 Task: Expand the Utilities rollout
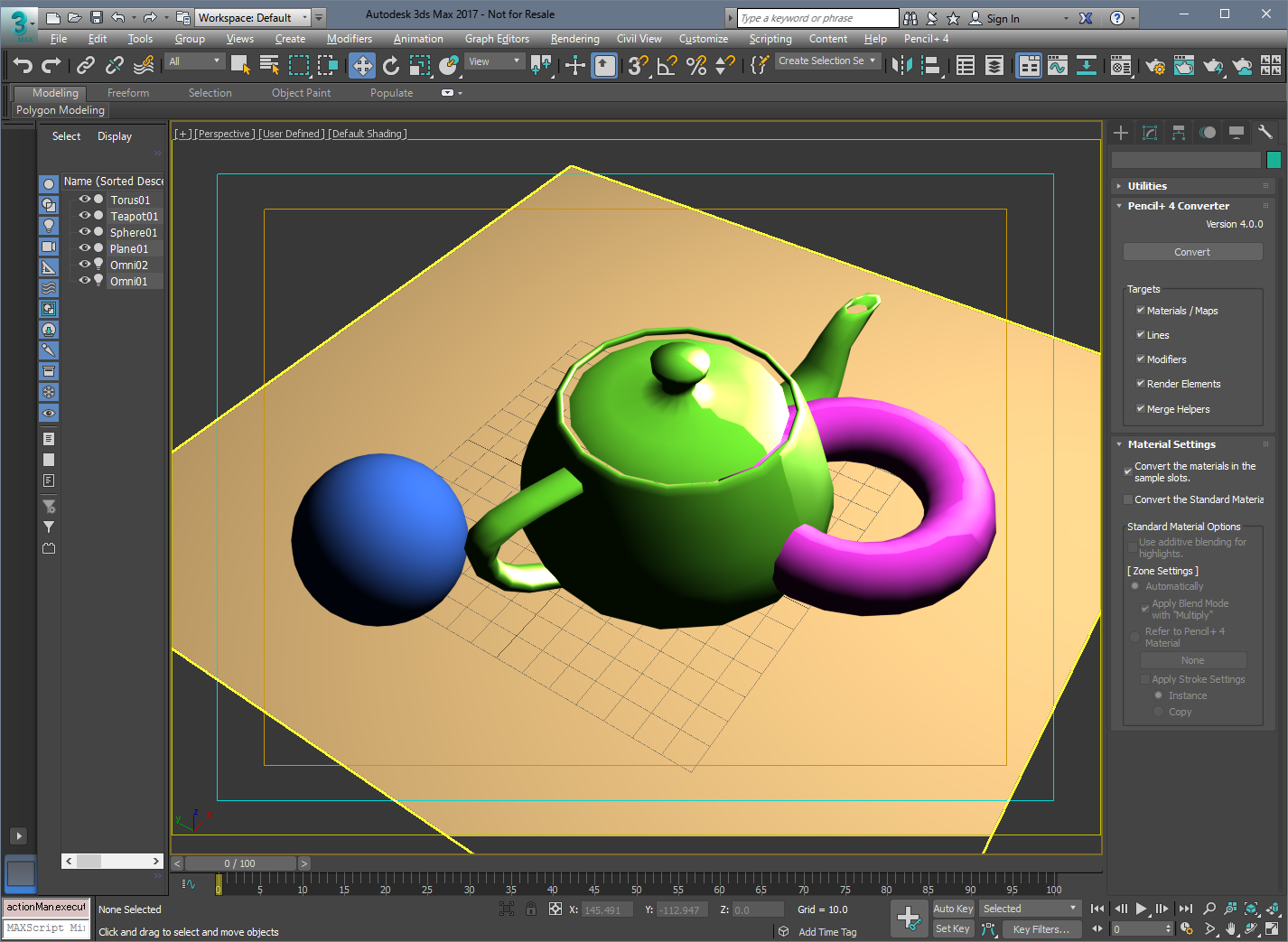point(1147,186)
